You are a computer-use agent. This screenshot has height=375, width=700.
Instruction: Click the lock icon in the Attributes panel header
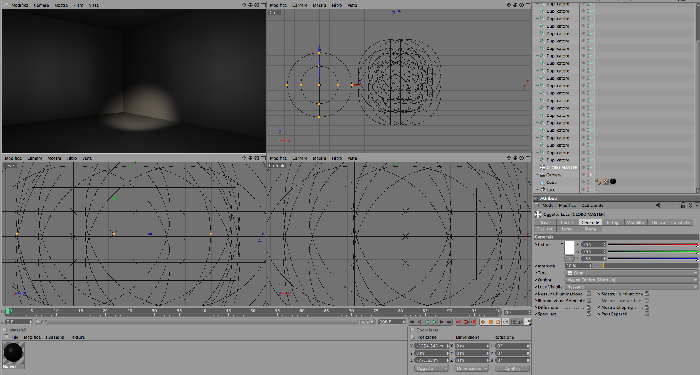[x=683, y=205]
